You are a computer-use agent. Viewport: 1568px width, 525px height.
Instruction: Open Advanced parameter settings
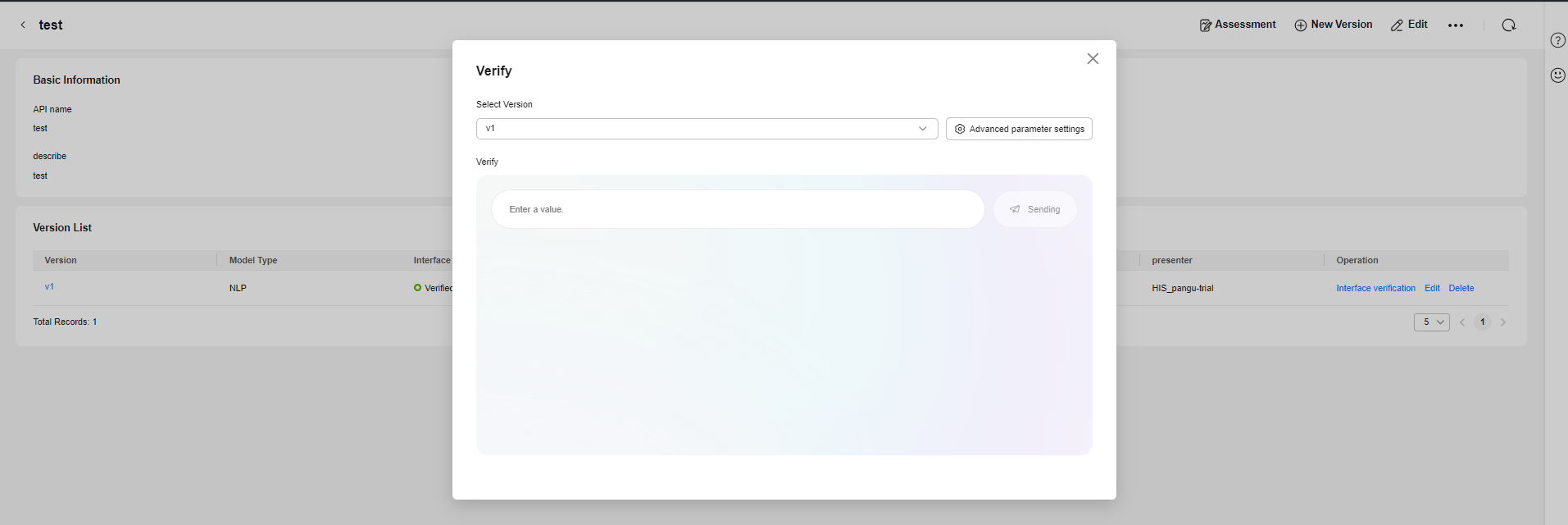[x=1019, y=129]
